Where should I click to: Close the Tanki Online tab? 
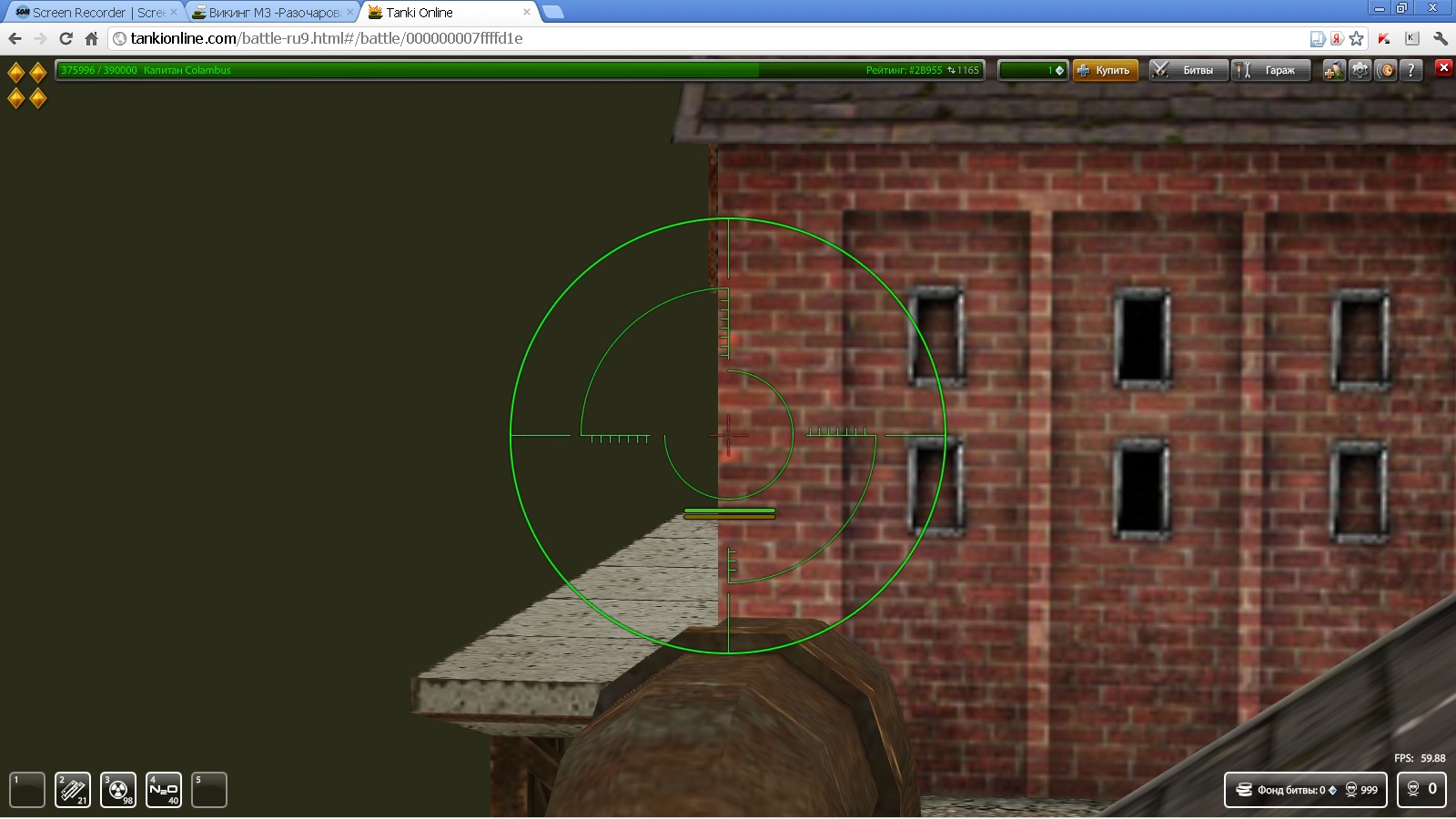526,12
